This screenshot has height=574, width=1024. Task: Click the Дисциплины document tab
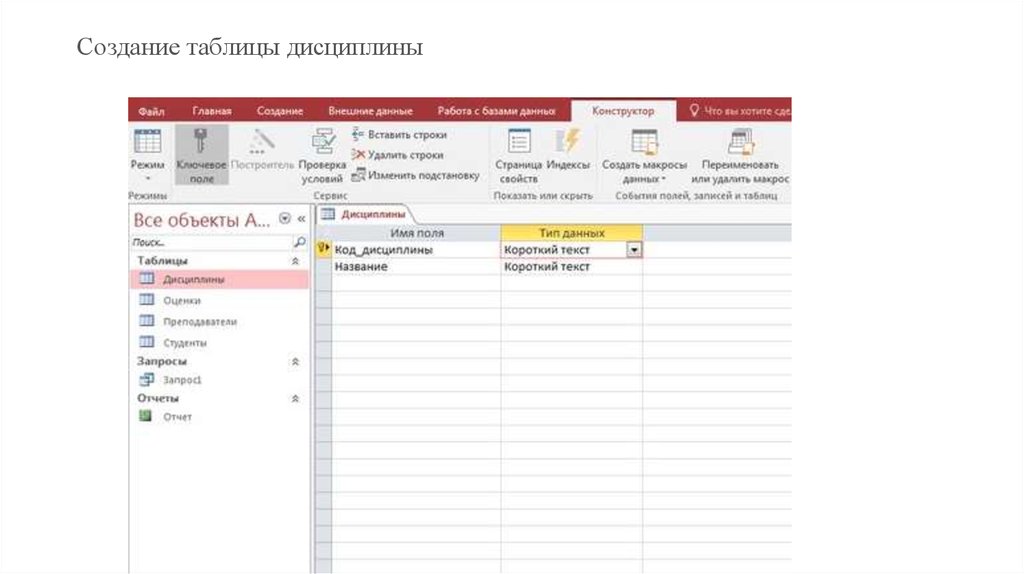(x=364, y=214)
